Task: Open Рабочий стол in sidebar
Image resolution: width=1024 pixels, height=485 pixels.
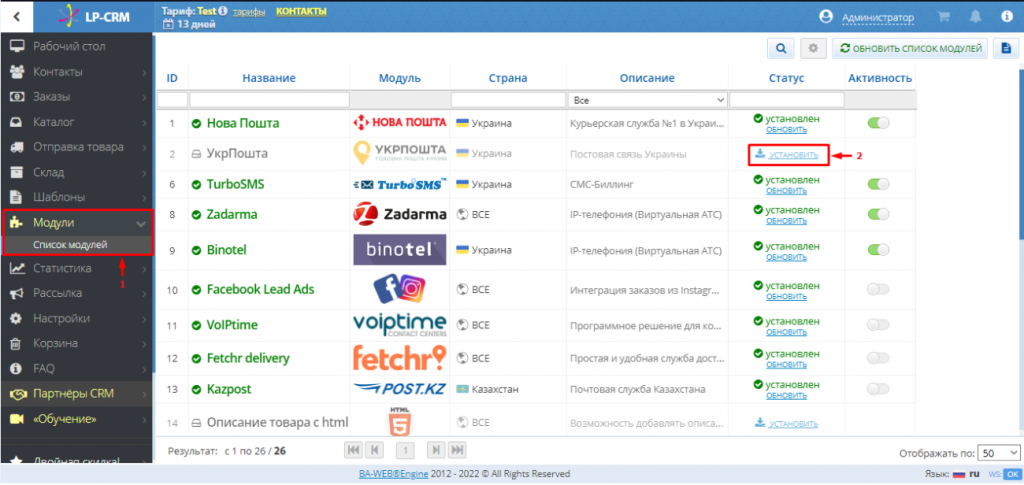Action: coord(76,46)
